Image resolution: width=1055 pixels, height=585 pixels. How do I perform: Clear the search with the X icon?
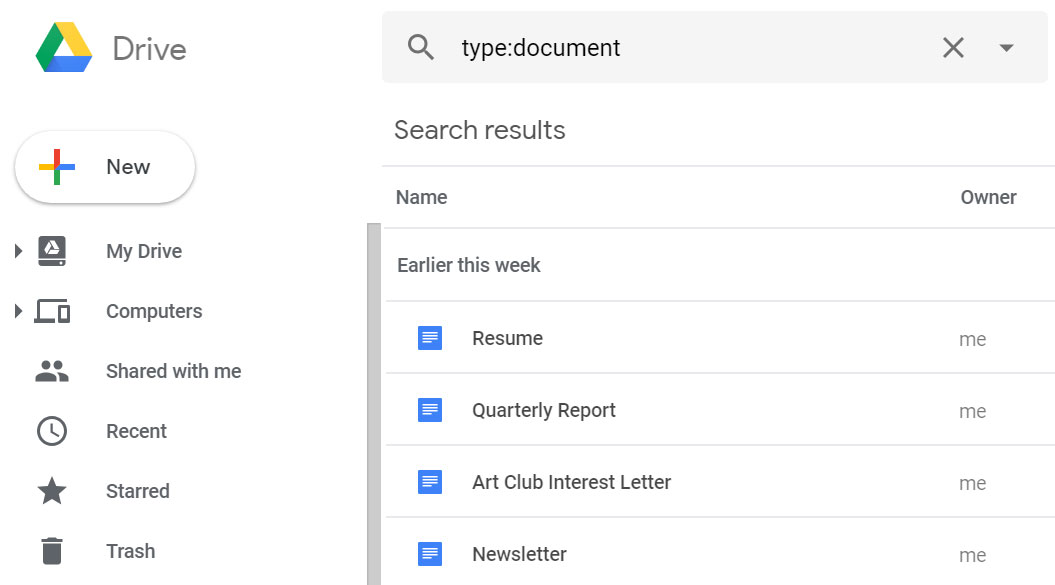point(953,47)
